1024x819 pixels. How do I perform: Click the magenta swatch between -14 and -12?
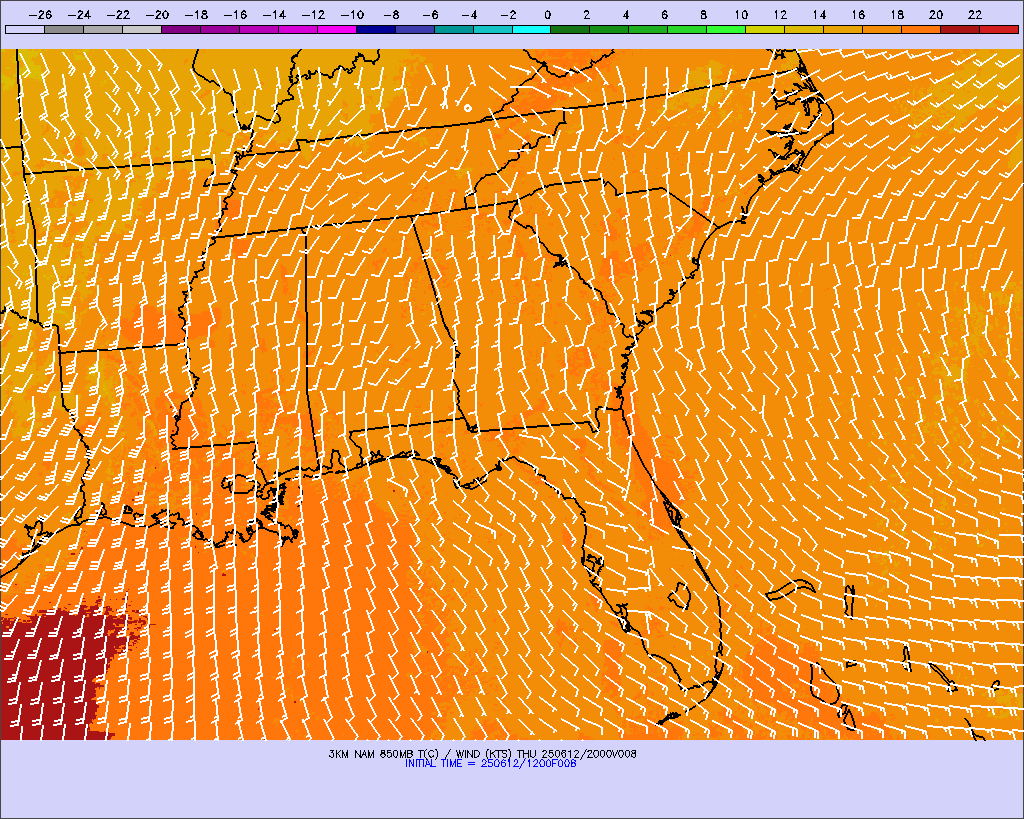tap(298, 29)
